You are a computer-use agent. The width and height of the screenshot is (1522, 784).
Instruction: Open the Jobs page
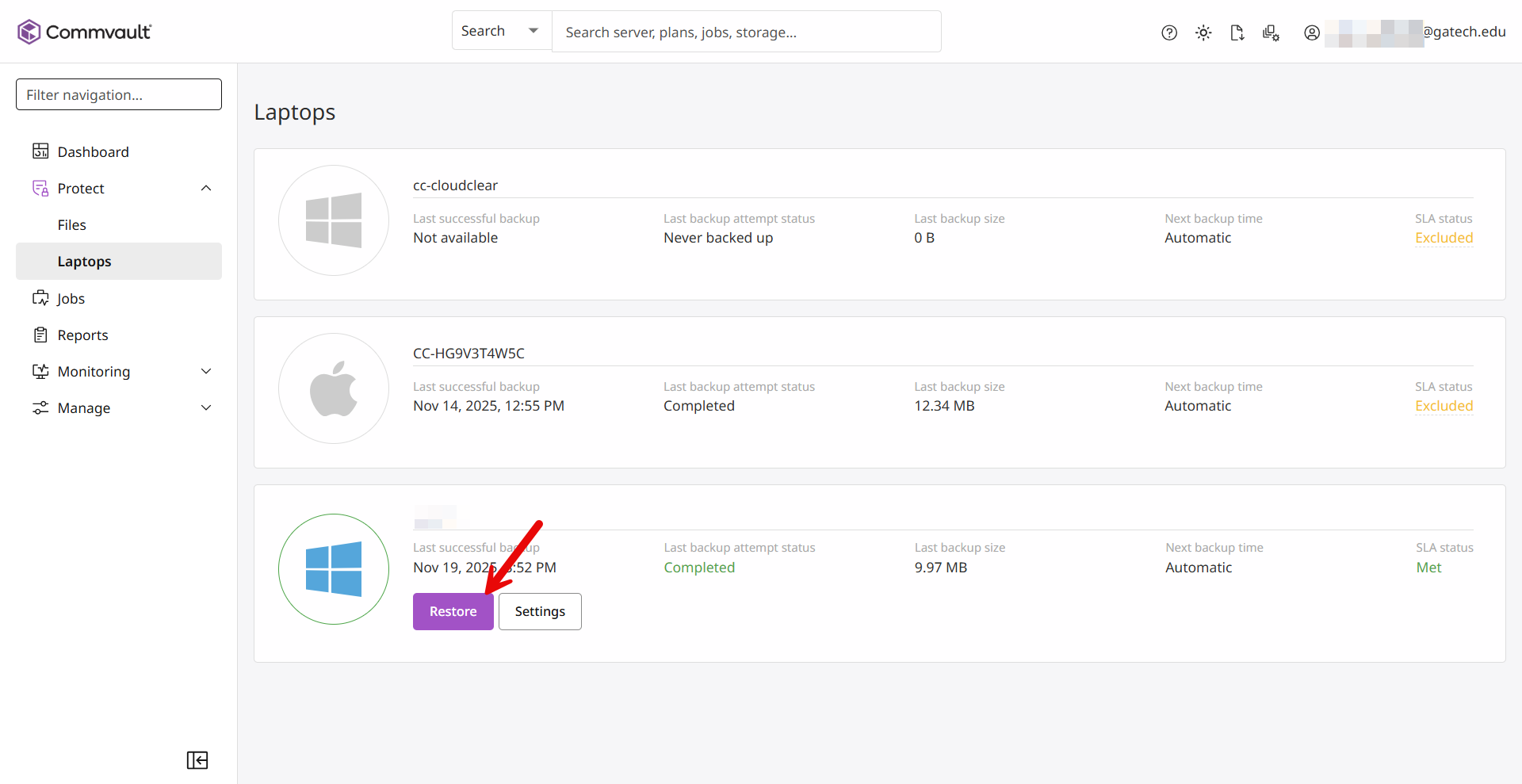click(71, 299)
